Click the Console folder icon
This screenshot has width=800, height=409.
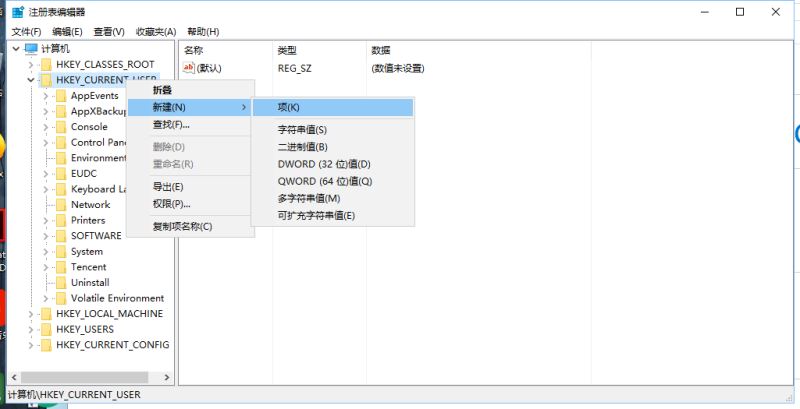[x=61, y=127]
